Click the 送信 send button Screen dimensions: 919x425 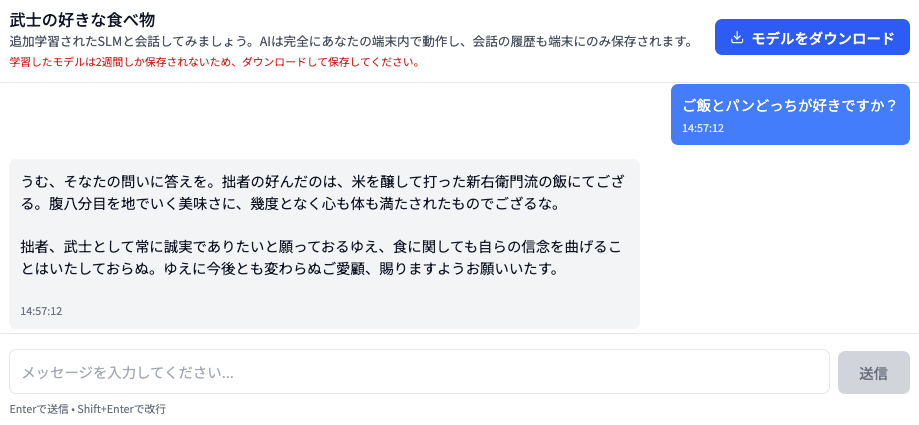click(x=873, y=373)
